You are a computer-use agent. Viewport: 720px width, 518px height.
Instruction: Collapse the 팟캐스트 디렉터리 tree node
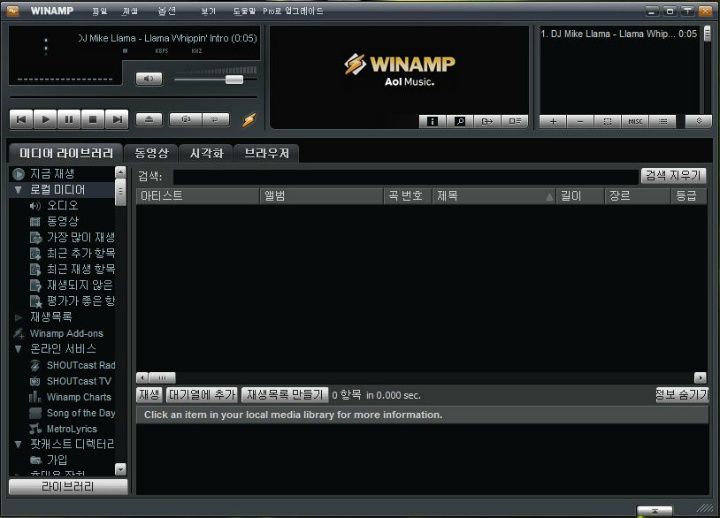(x=18, y=444)
